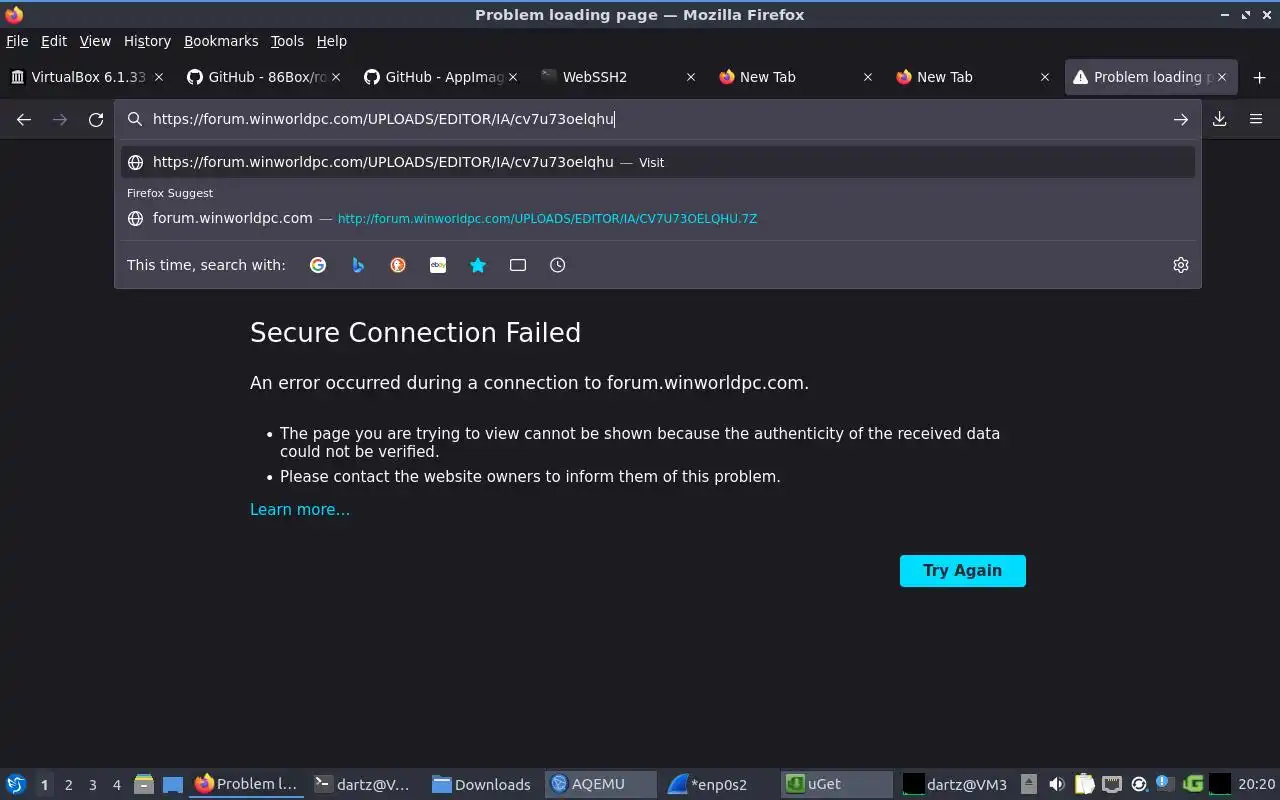
Task: Click the Go arrow in the address bar
Action: tap(1181, 119)
